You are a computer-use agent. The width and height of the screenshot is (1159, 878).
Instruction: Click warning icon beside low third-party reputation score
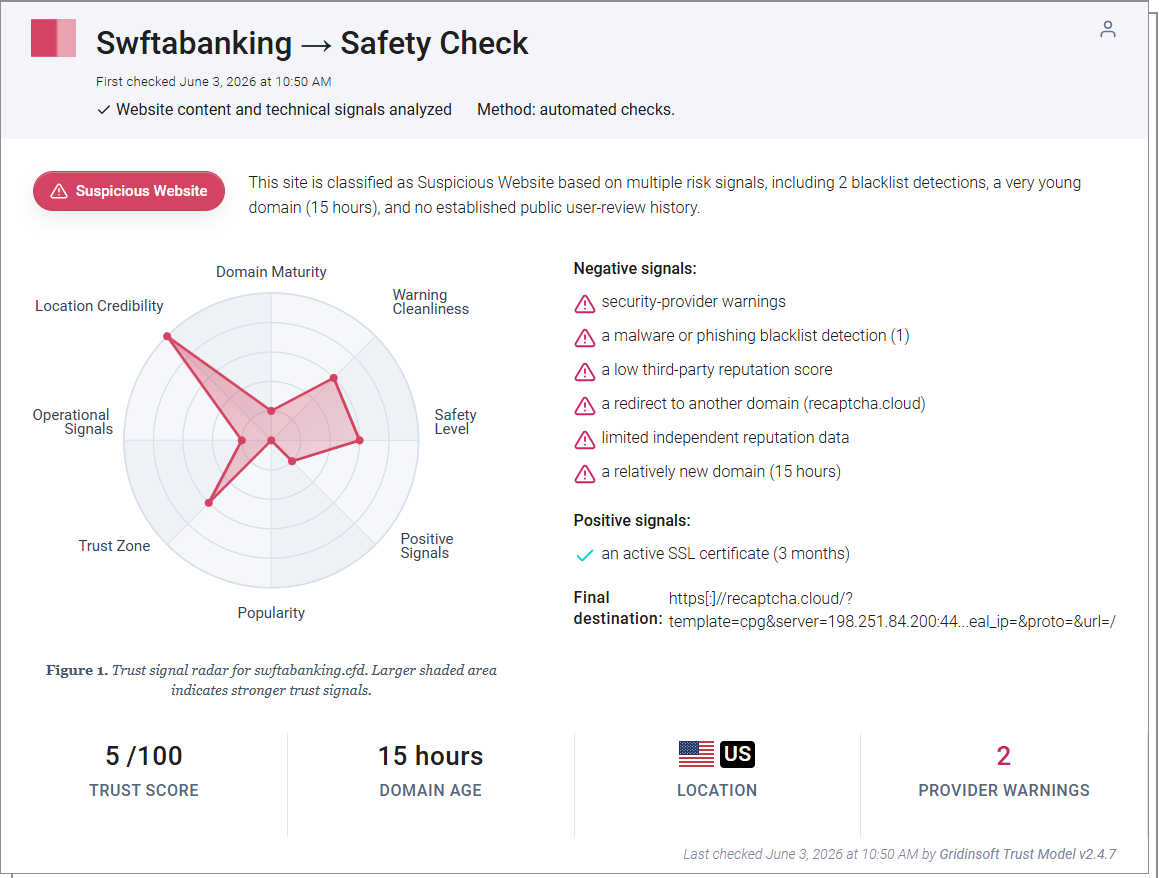tap(585, 371)
